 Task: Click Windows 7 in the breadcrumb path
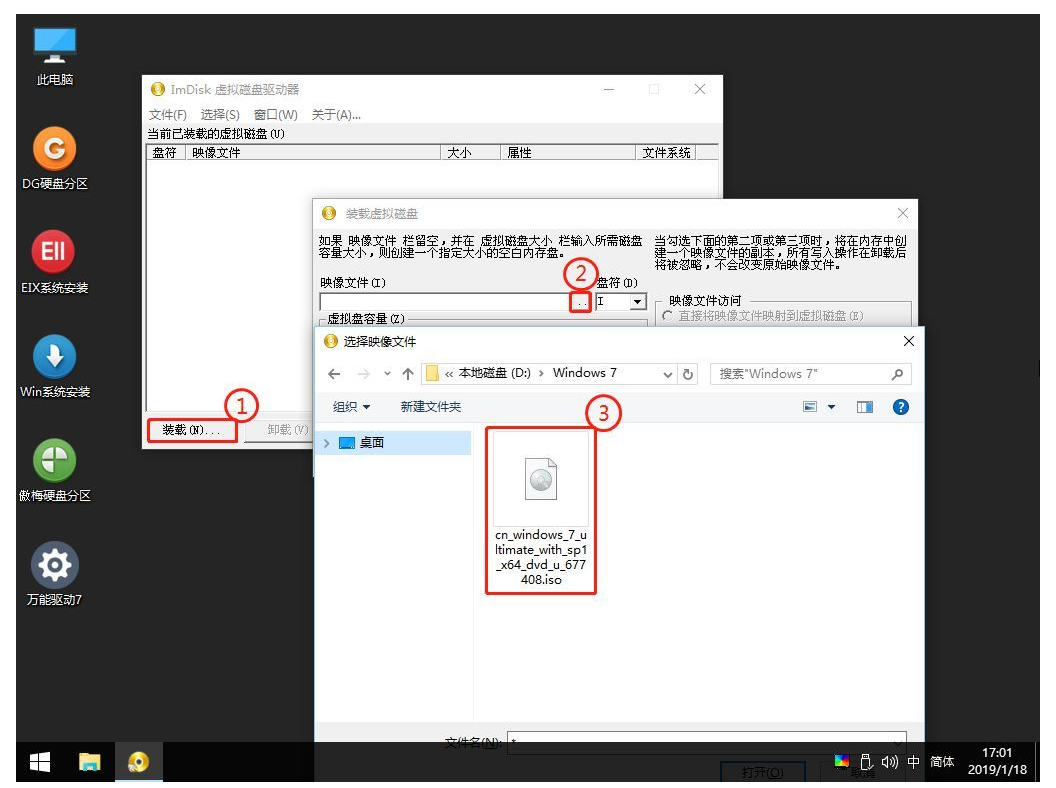pyautogui.click(x=585, y=373)
